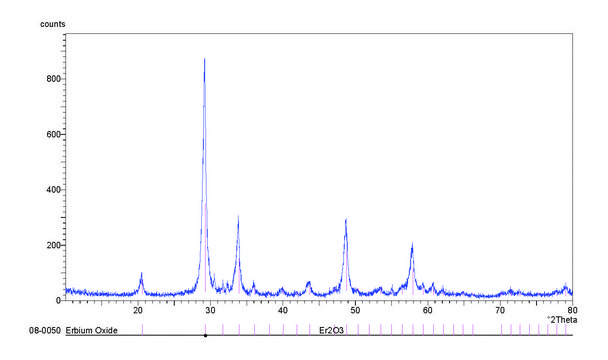Click the 400 tick label on y-axis
608x360 pixels.
(54, 190)
